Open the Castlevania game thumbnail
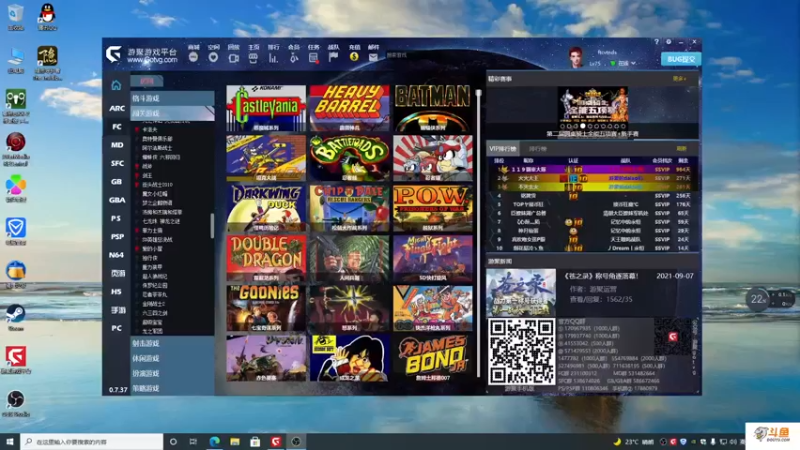This screenshot has width=800, height=450. (x=266, y=108)
